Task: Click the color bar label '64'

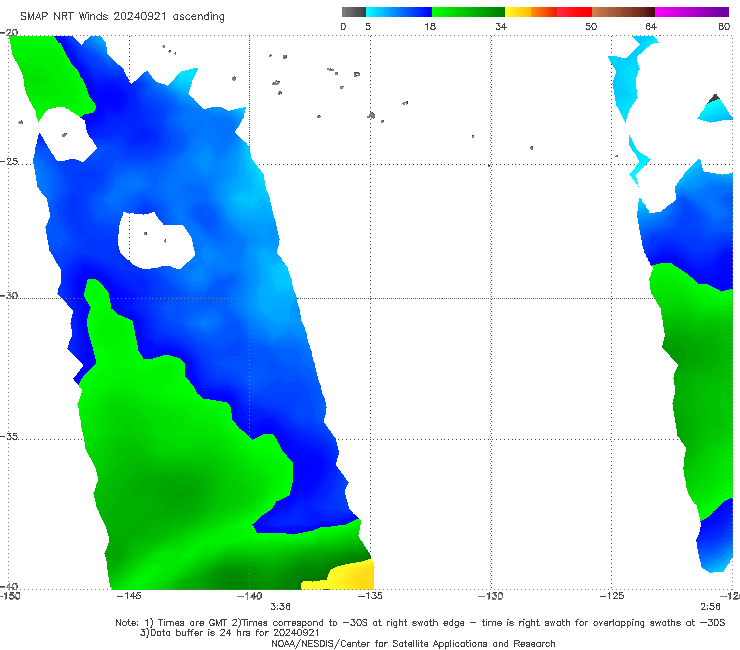Action: click(651, 27)
